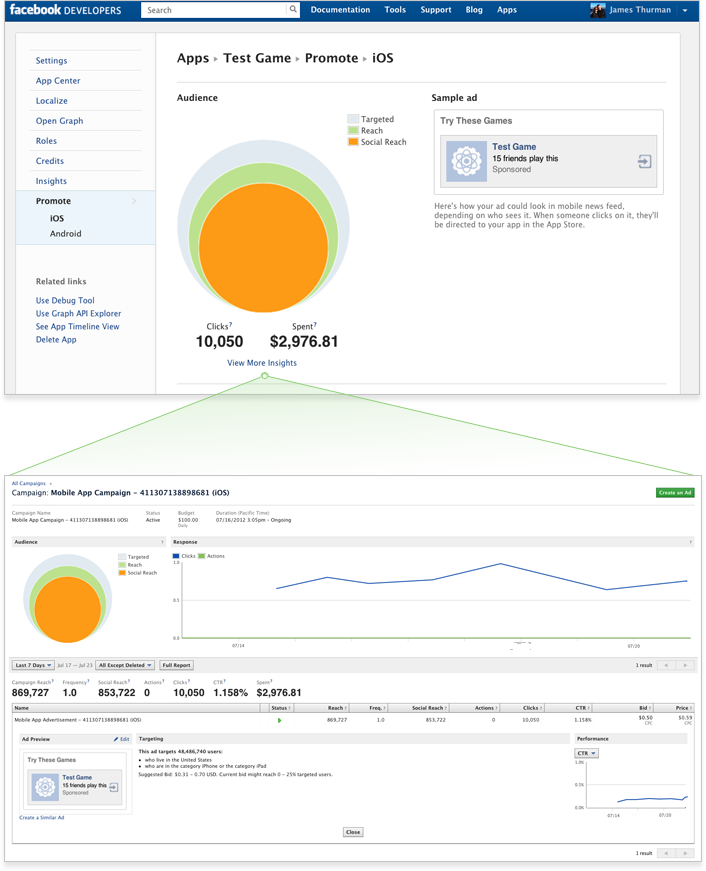Click the chevron beside Promote in sidebar
Image resolution: width=706 pixels, height=871 pixels.
134,201
